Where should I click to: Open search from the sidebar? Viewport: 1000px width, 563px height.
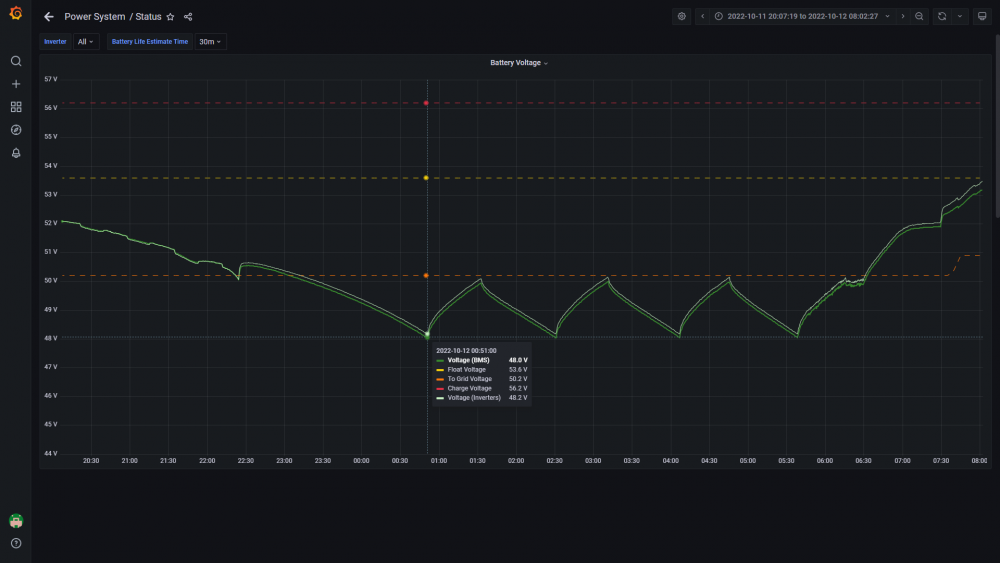(x=16, y=61)
